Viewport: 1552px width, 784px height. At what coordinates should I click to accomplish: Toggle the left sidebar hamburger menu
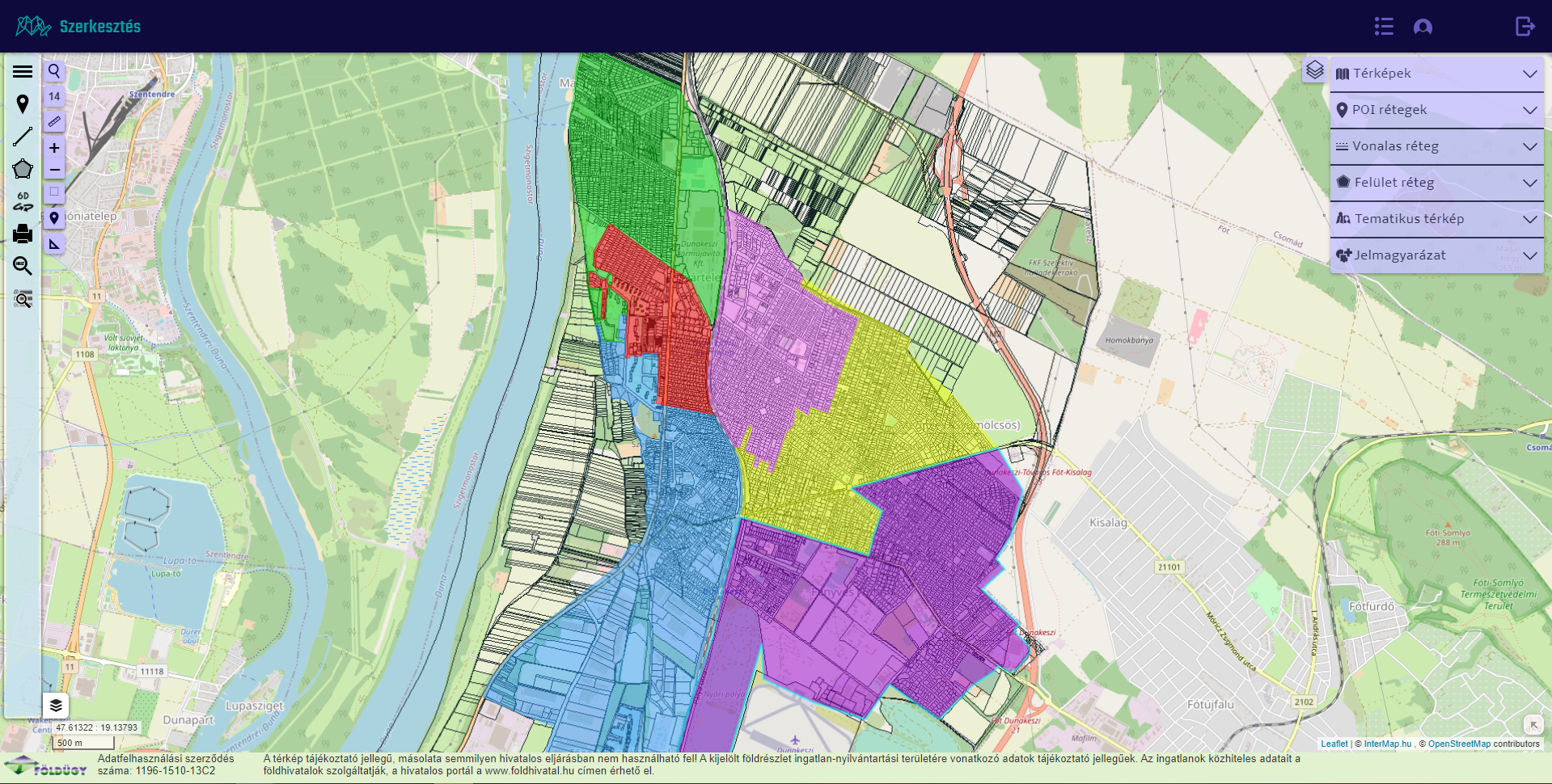pos(23,72)
